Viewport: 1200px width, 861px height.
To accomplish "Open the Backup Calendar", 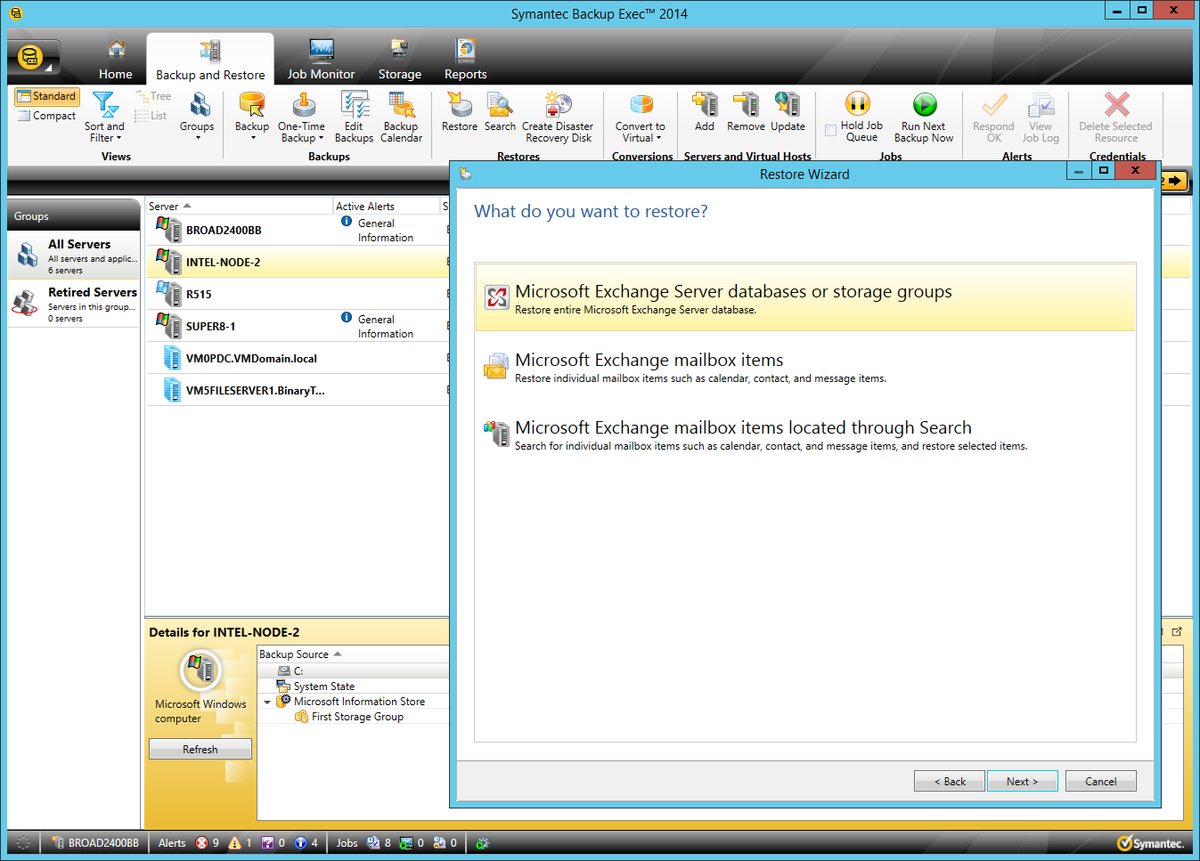I will (401, 113).
